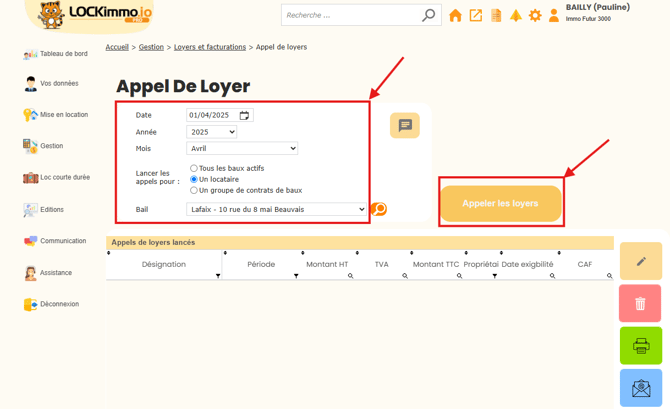
Task: Search in the Date exigibilité column
Action: point(552,276)
